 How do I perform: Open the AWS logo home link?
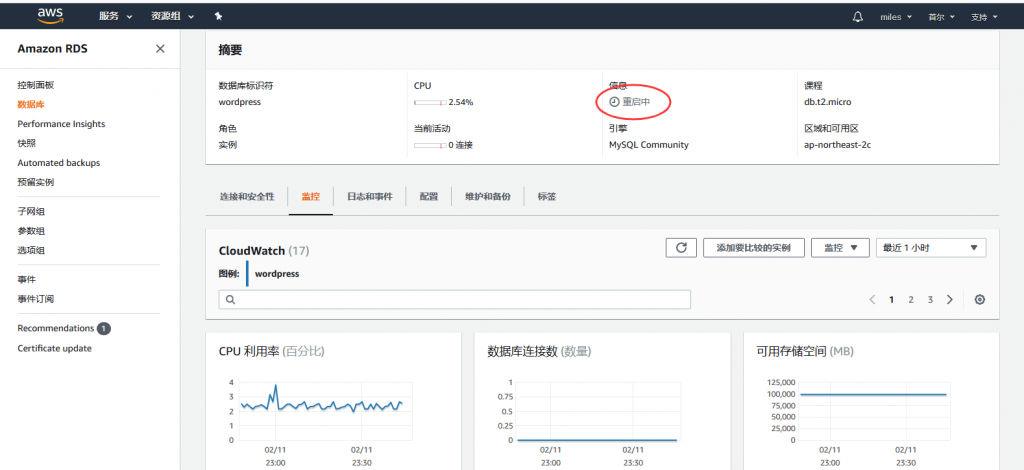pos(50,15)
